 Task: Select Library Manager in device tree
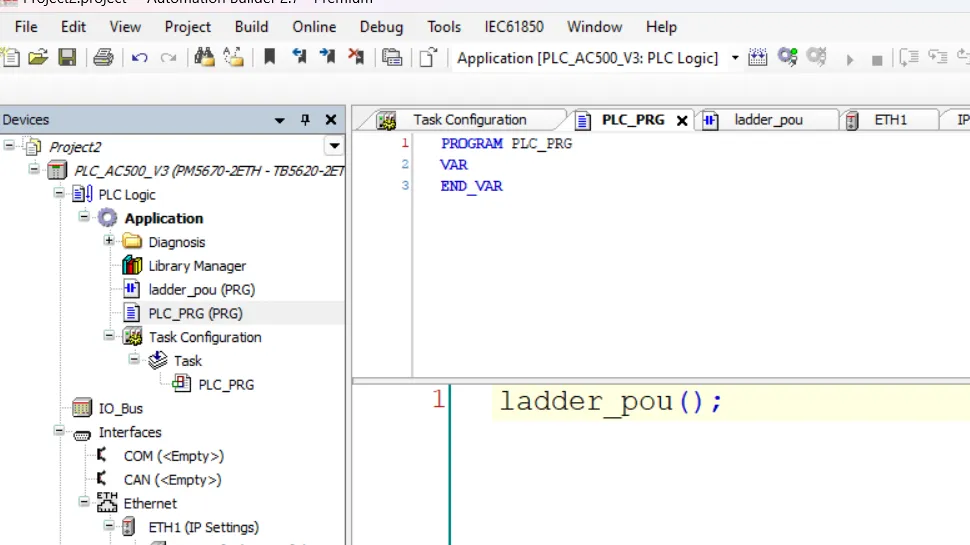pos(197,266)
